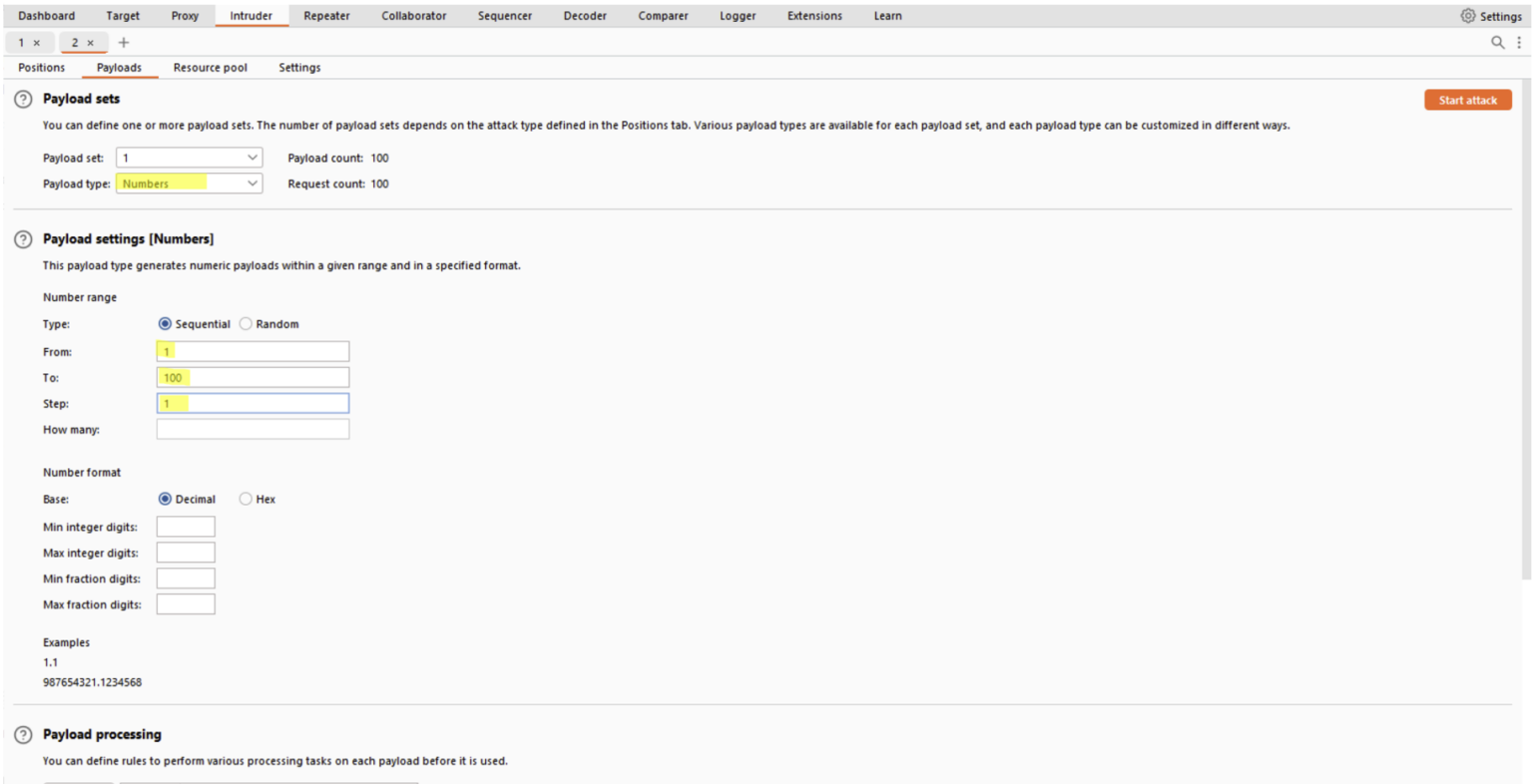Switch number base to Hex
This screenshot has width=1533, height=784.
click(x=246, y=499)
